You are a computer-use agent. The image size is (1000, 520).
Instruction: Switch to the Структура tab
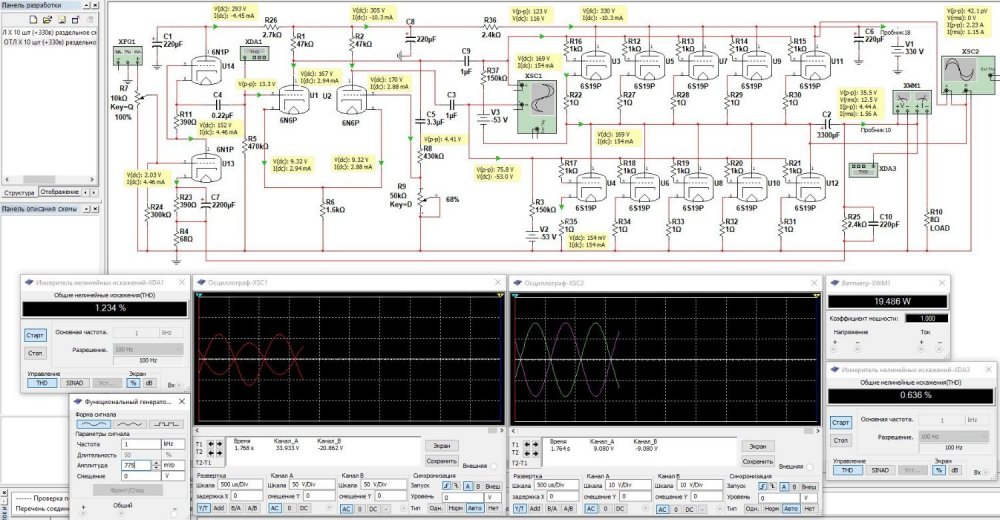point(19,191)
